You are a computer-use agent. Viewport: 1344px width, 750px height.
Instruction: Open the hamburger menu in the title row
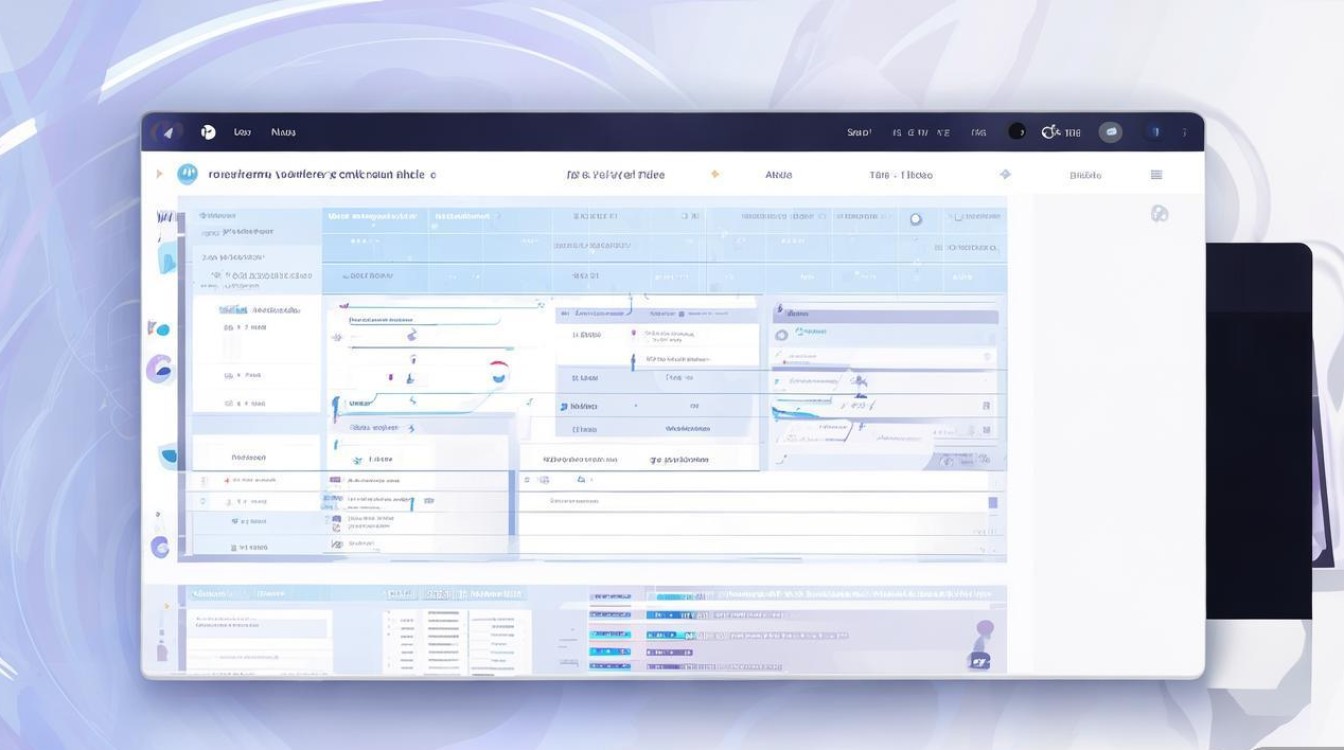1156,174
